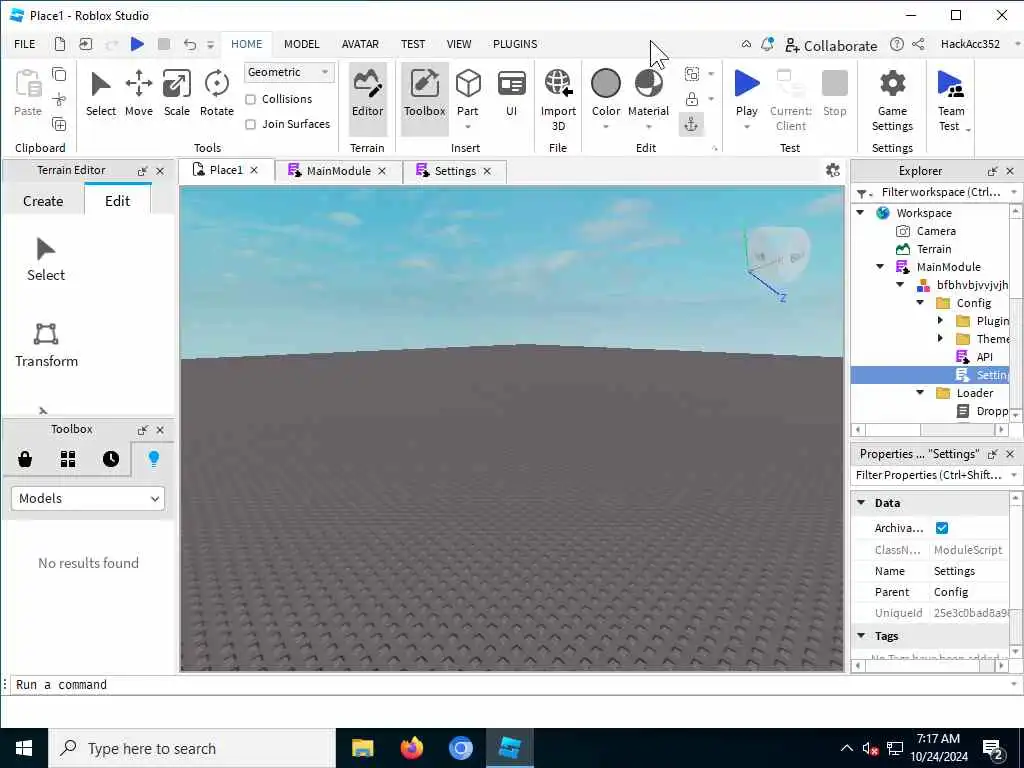Image resolution: width=1024 pixels, height=768 pixels.
Task: Open the viewport settings gear icon
Action: click(x=833, y=170)
